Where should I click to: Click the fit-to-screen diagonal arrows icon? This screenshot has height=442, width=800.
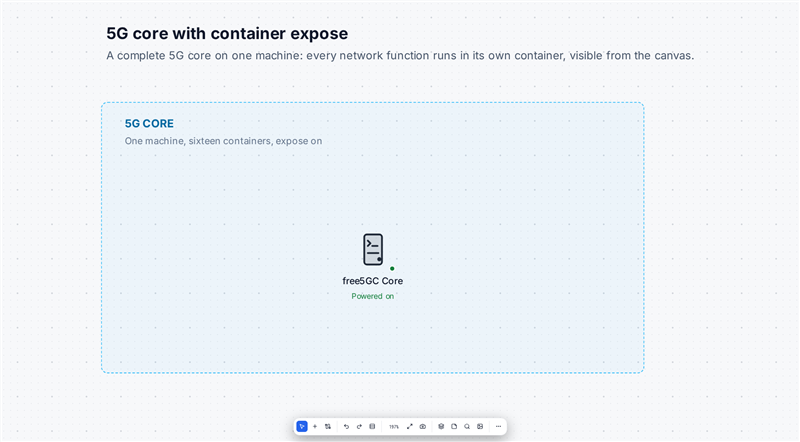click(409, 426)
